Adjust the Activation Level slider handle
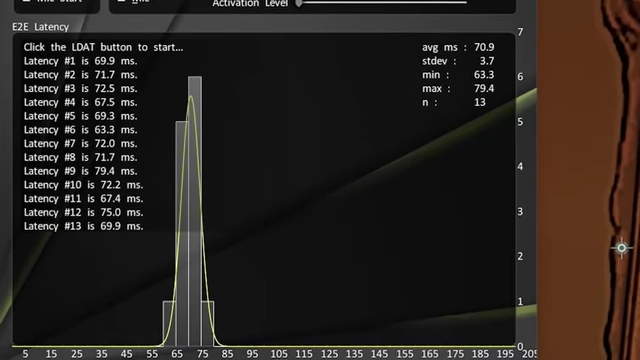The image size is (640, 360). 299,3
